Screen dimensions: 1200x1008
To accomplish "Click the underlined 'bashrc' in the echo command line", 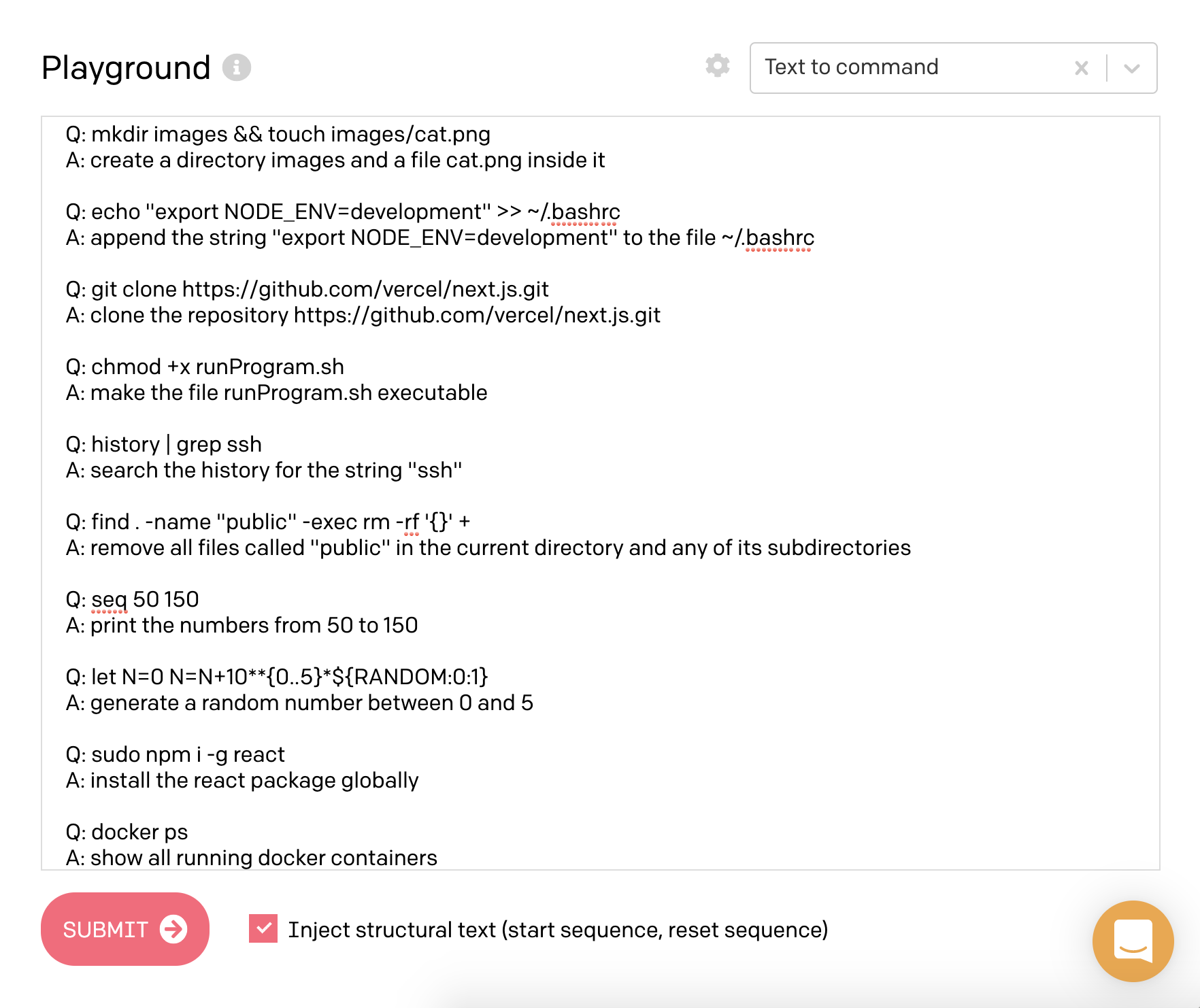I will (x=585, y=212).
